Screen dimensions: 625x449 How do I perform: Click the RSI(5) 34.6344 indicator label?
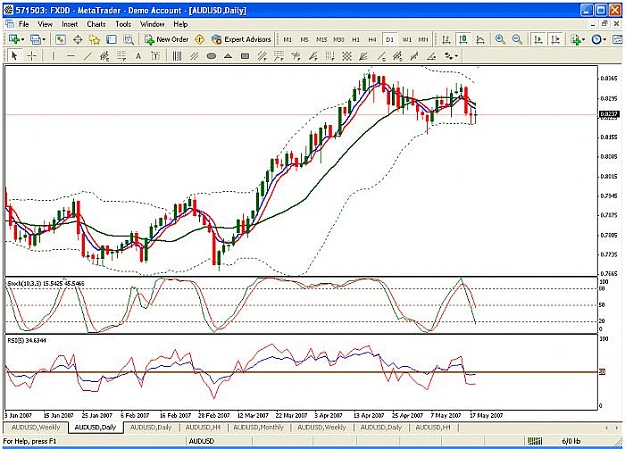[x=26, y=340]
